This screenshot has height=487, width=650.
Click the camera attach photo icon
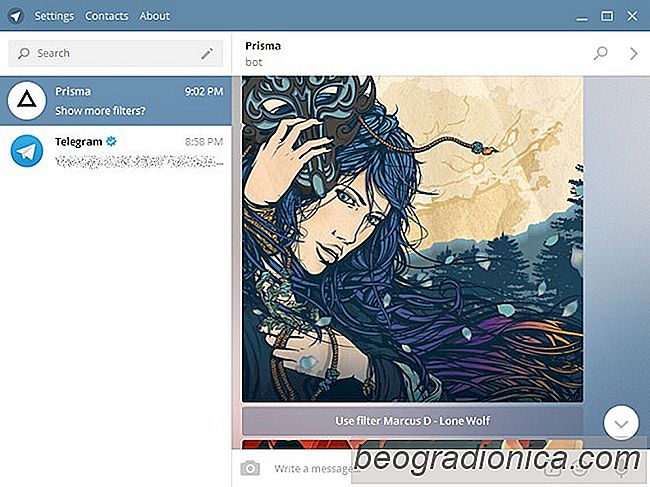click(x=250, y=468)
